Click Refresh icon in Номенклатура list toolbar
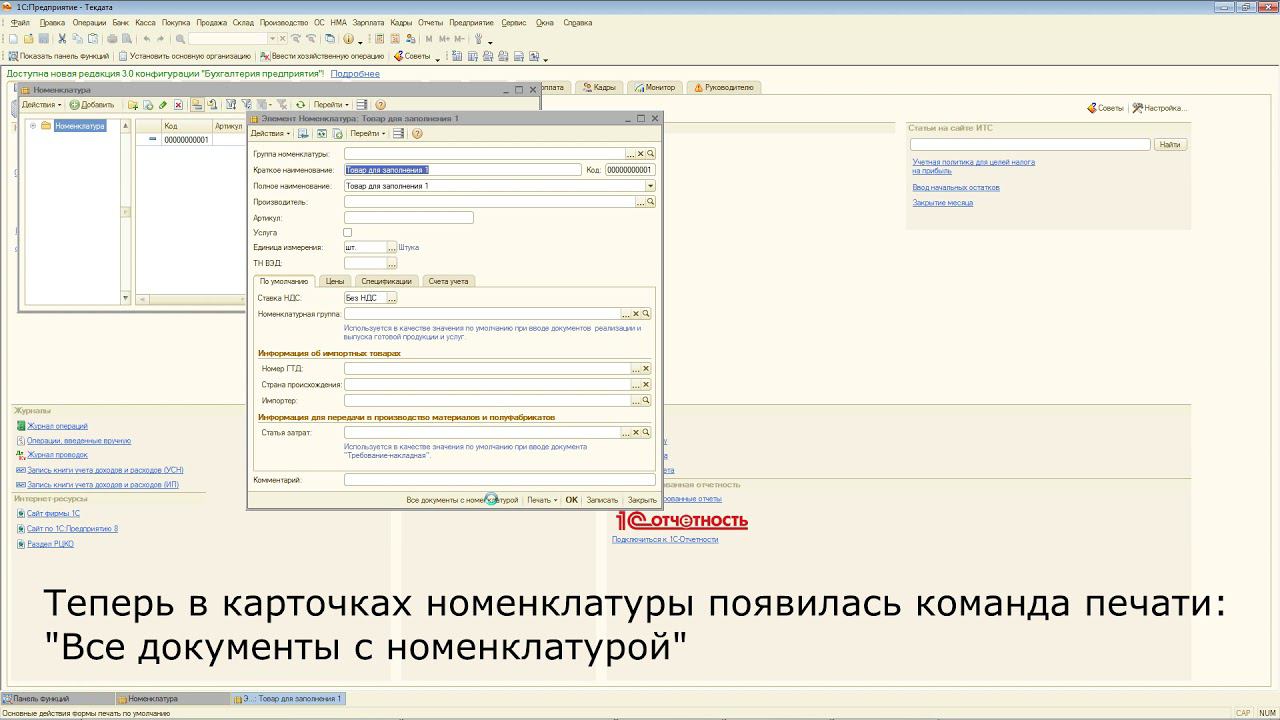Image resolution: width=1280 pixels, height=720 pixels. point(300,104)
